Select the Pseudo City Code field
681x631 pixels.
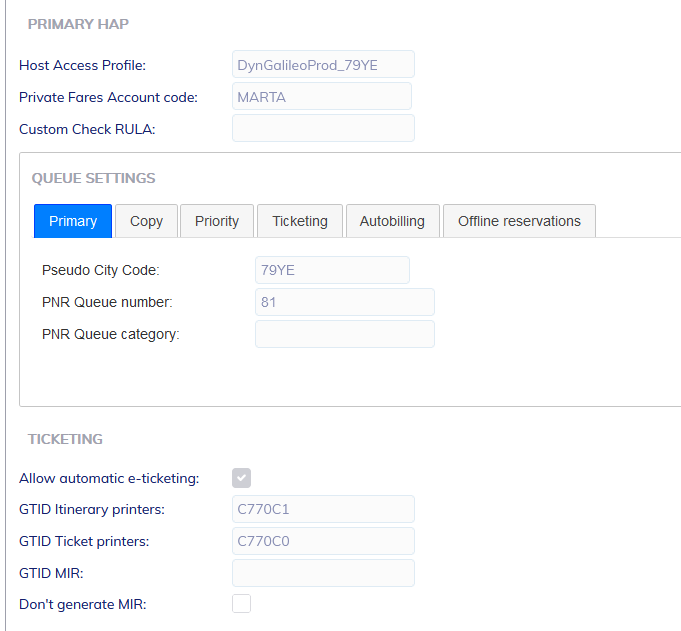point(332,270)
